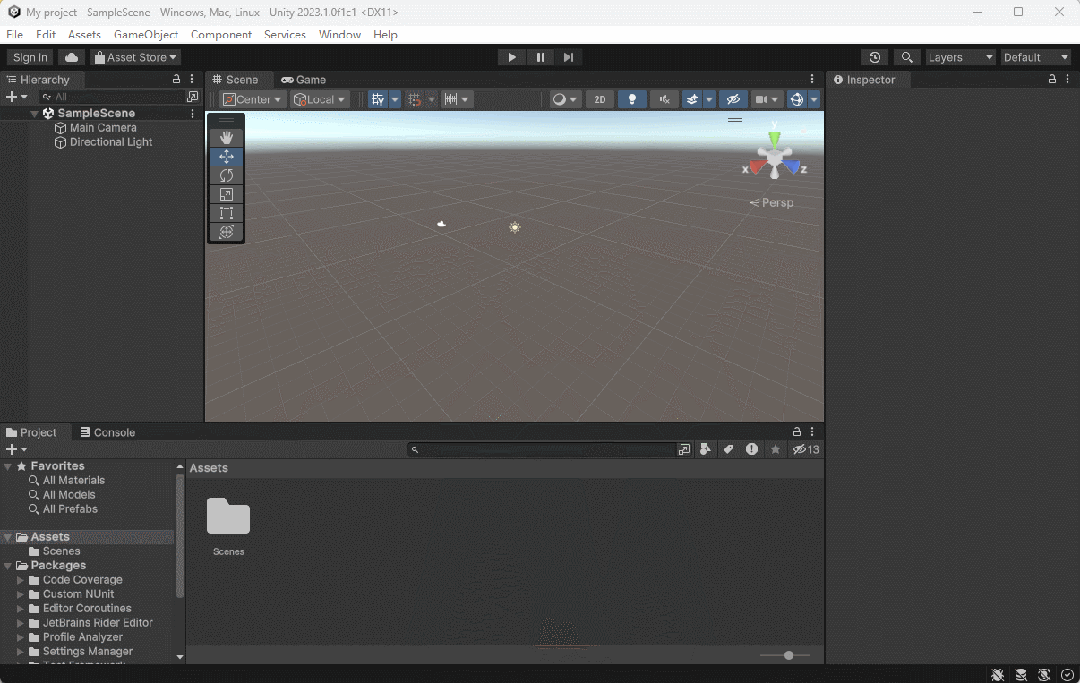The width and height of the screenshot is (1080, 683).
Task: Toggle hidden packages visibility count
Action: [806, 450]
